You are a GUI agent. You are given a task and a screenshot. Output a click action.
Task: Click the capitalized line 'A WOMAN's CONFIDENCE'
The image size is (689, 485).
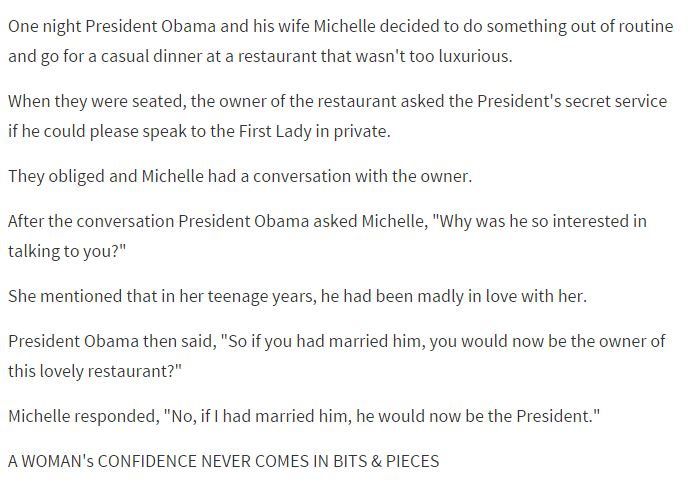pos(224,461)
